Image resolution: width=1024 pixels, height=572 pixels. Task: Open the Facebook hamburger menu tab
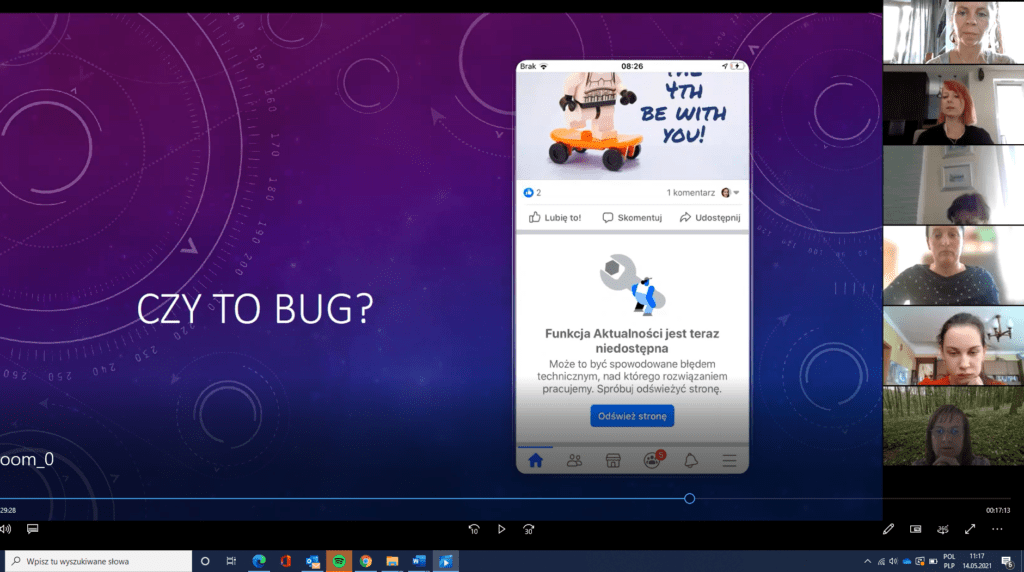[729, 460]
